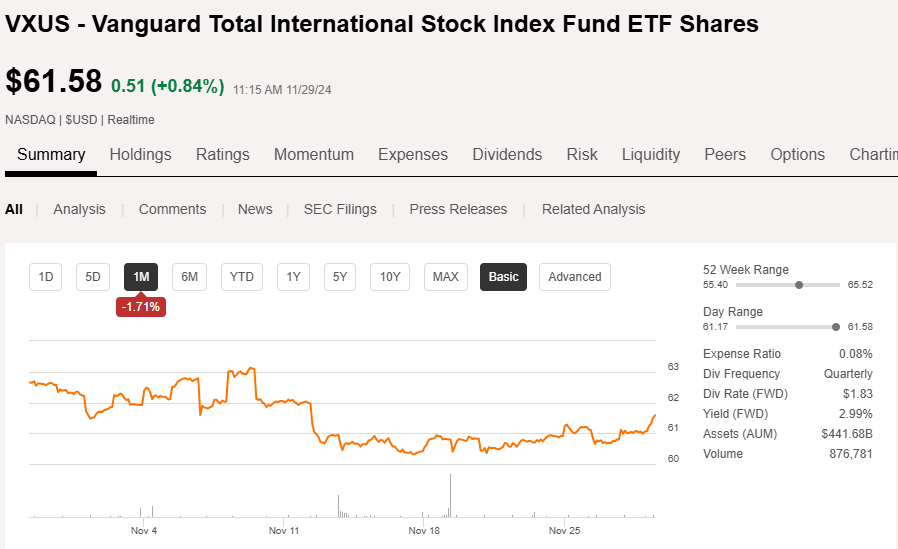Select the 10Y chart range
This screenshot has width=898, height=549.
[390, 277]
